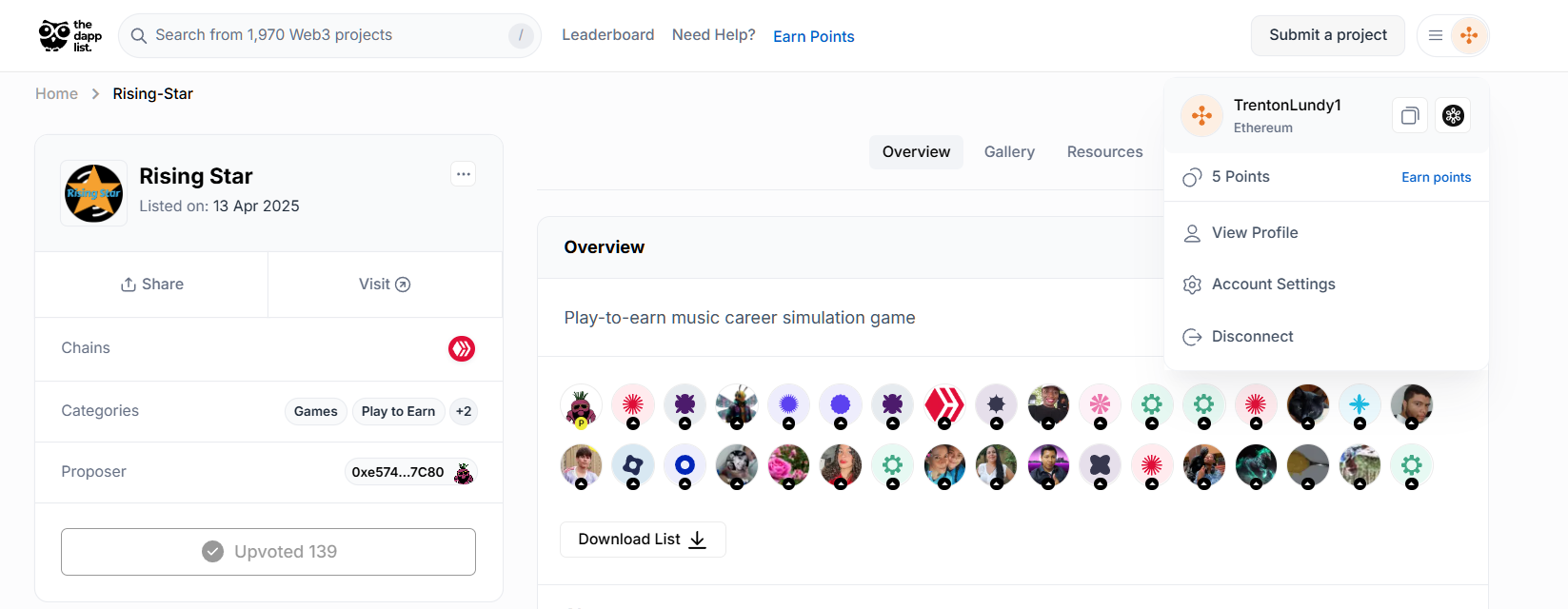Toggle the Upvoted 139 button

268,552
